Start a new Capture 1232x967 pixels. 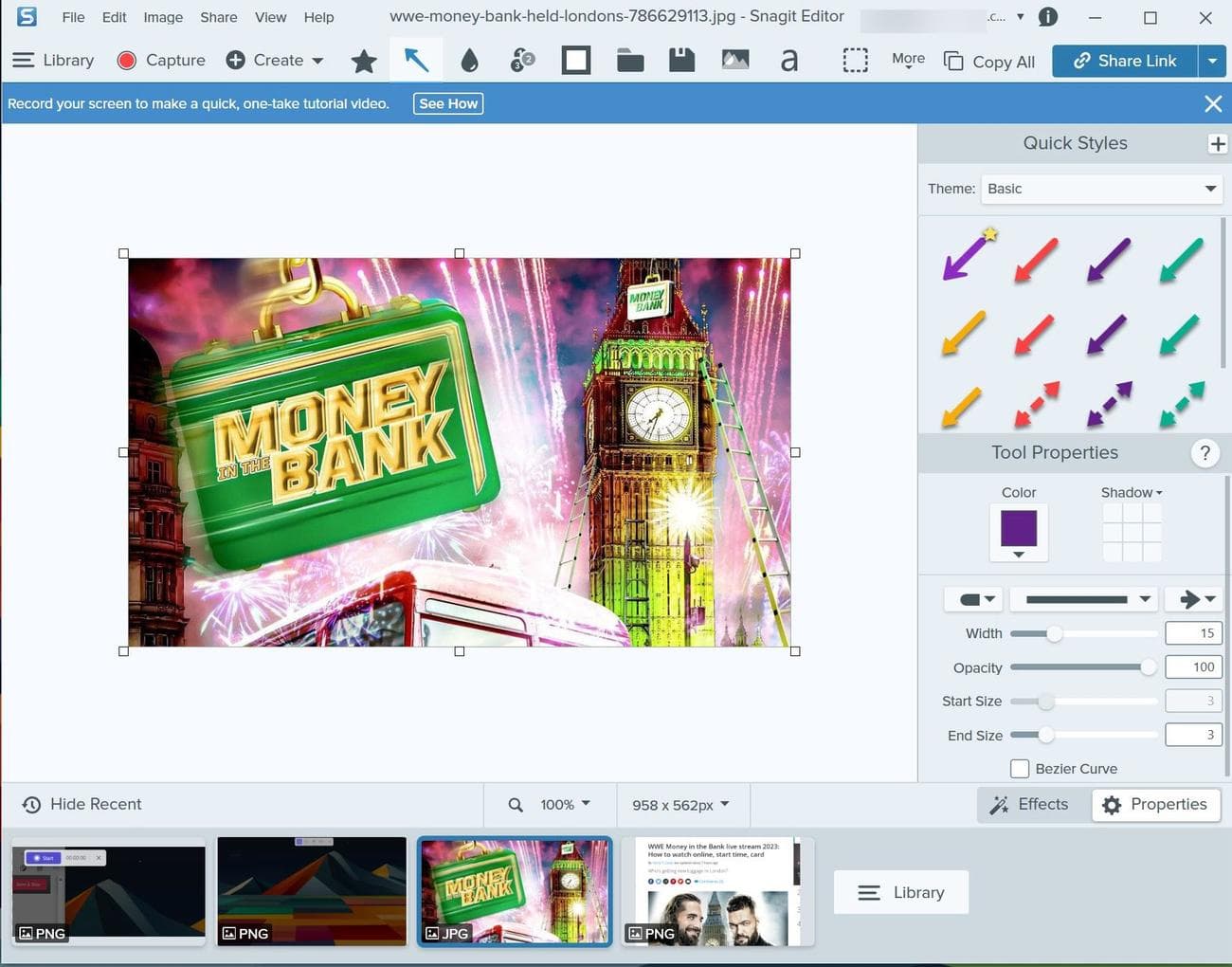[x=160, y=60]
